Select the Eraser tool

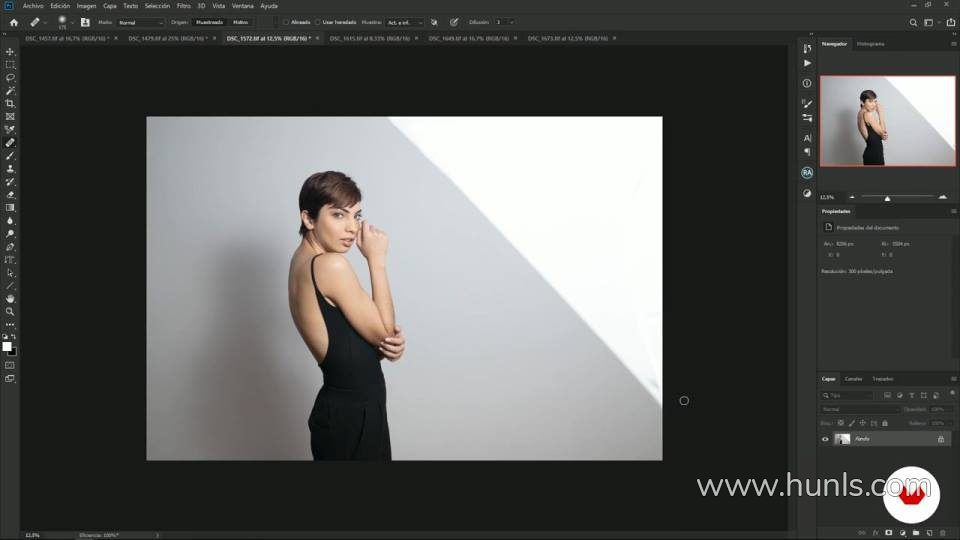(10, 195)
